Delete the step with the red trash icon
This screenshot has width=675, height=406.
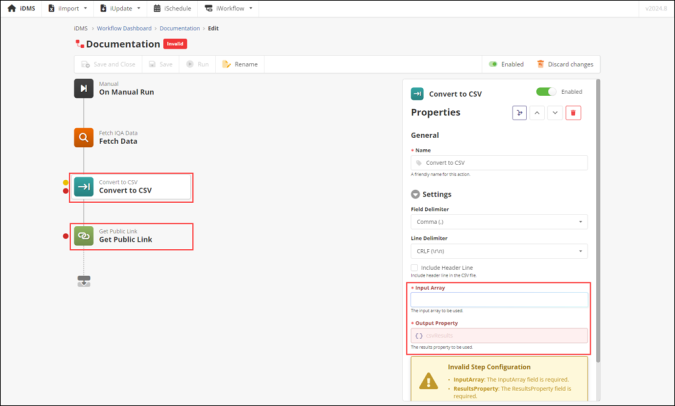point(573,113)
